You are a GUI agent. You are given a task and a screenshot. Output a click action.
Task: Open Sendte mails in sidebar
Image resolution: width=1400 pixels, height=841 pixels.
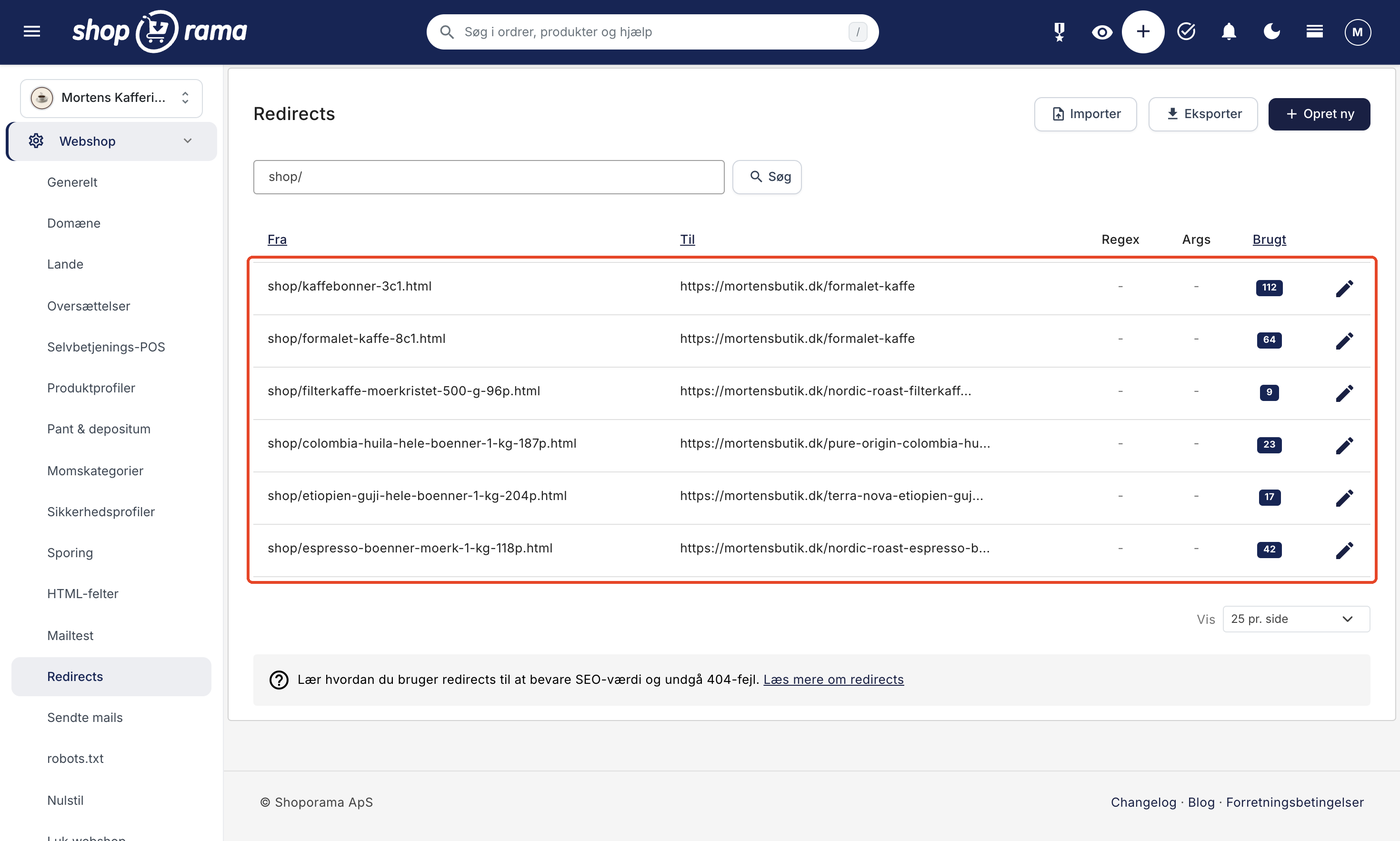[x=85, y=717]
